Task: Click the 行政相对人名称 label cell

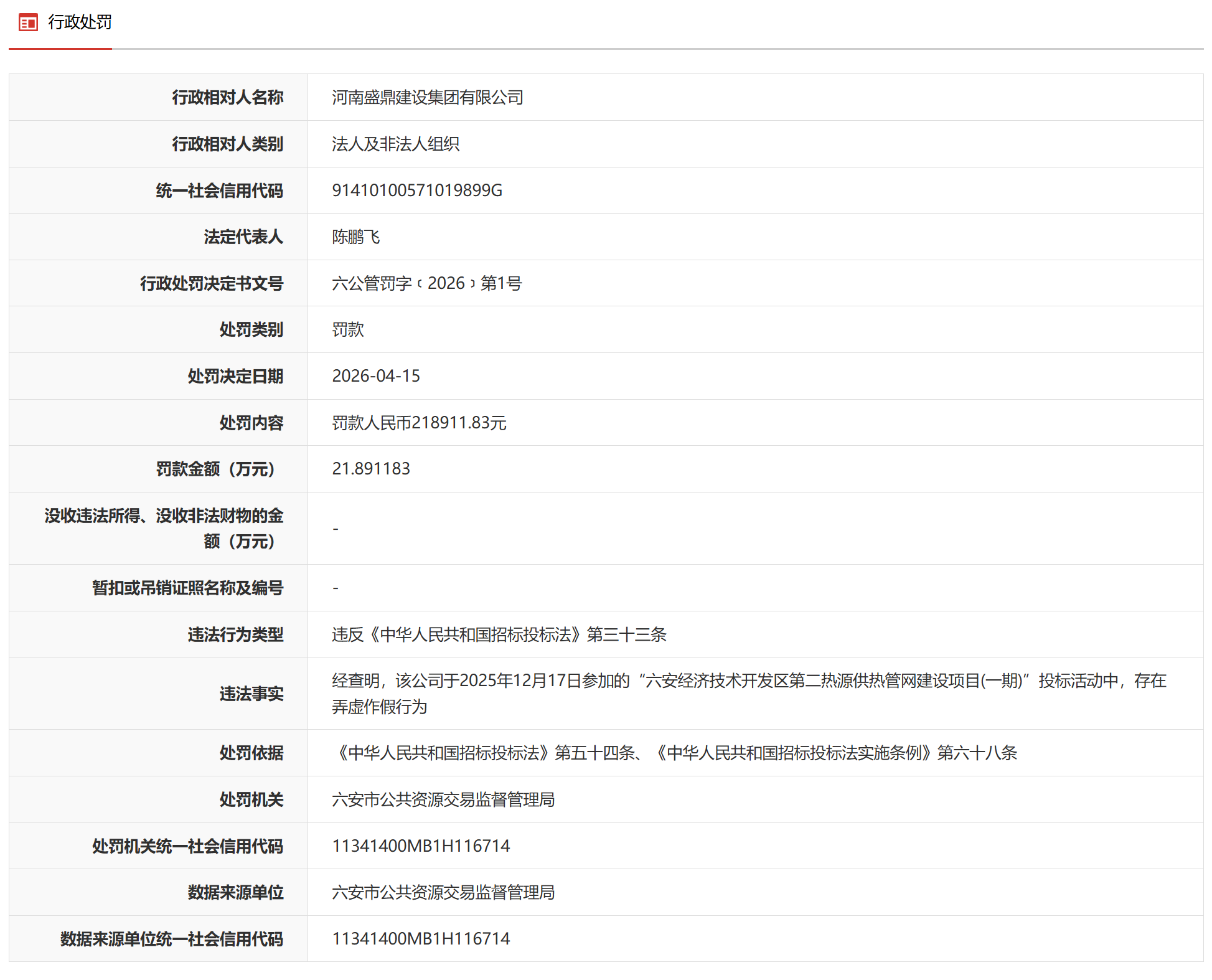Action: point(227,98)
